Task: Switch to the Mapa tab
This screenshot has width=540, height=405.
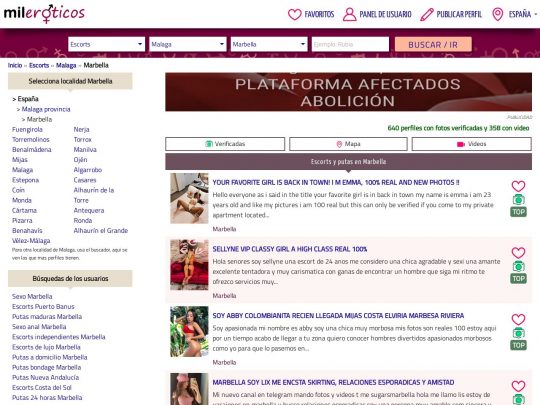Action: (x=348, y=144)
